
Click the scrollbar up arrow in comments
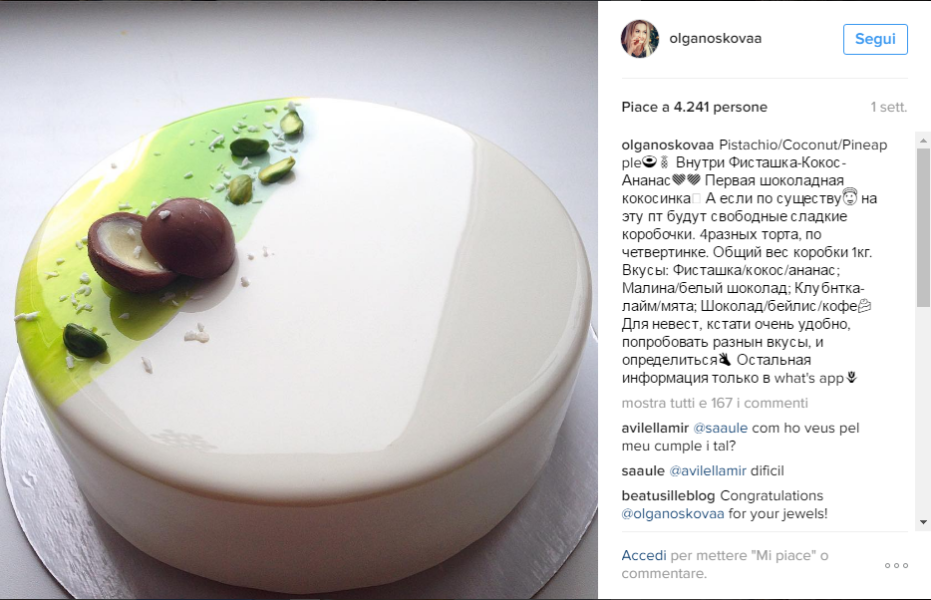pyautogui.click(x=923, y=141)
